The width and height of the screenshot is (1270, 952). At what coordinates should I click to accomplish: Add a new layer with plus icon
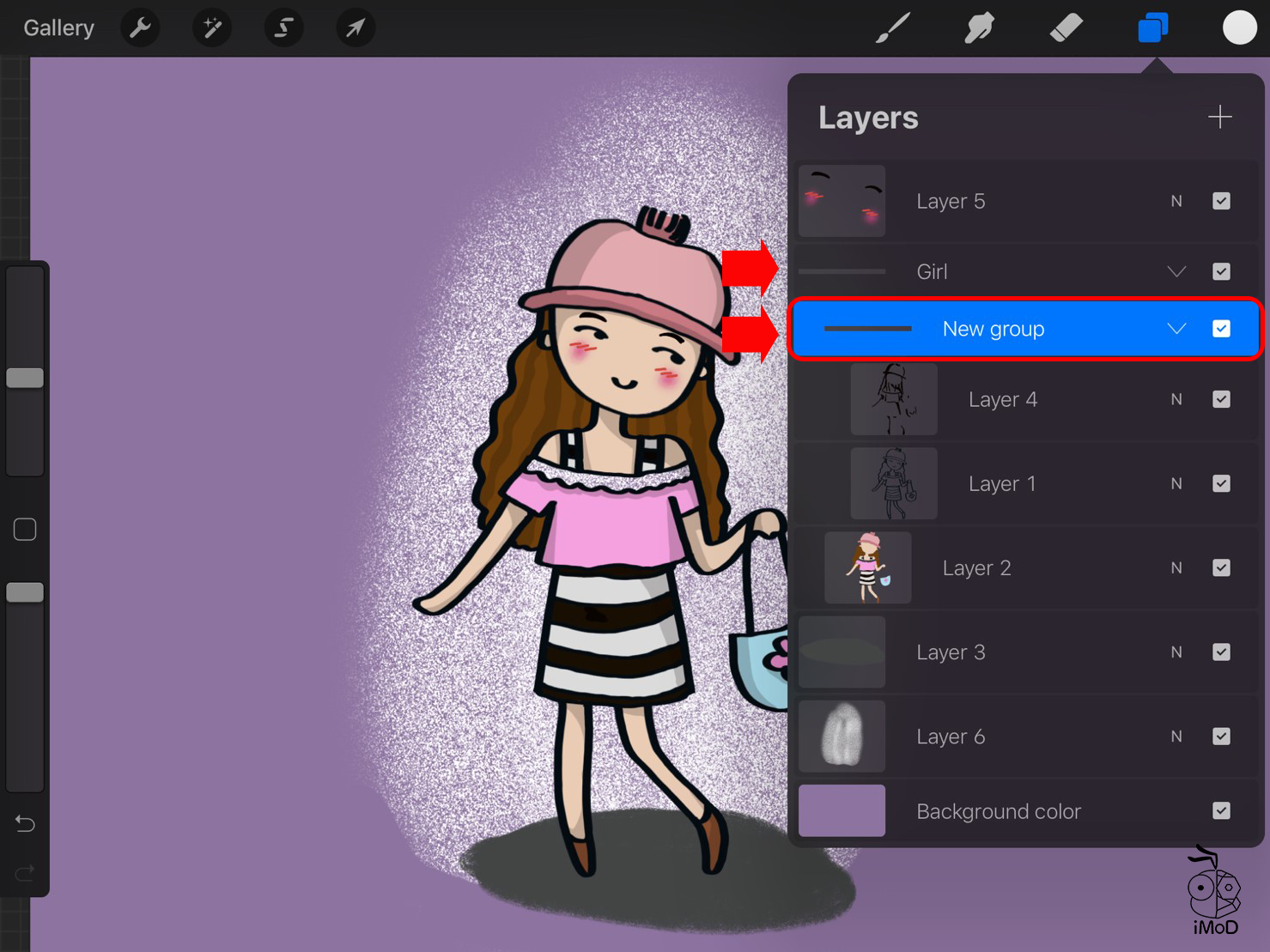1219,117
